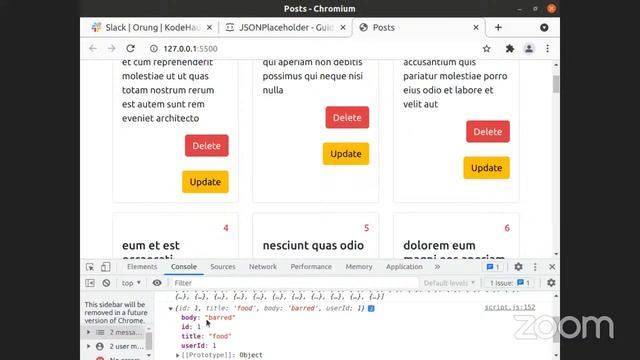Click the page vertical scrollbar thumb
Viewport: 640px width, 360px height.
(x=556, y=84)
